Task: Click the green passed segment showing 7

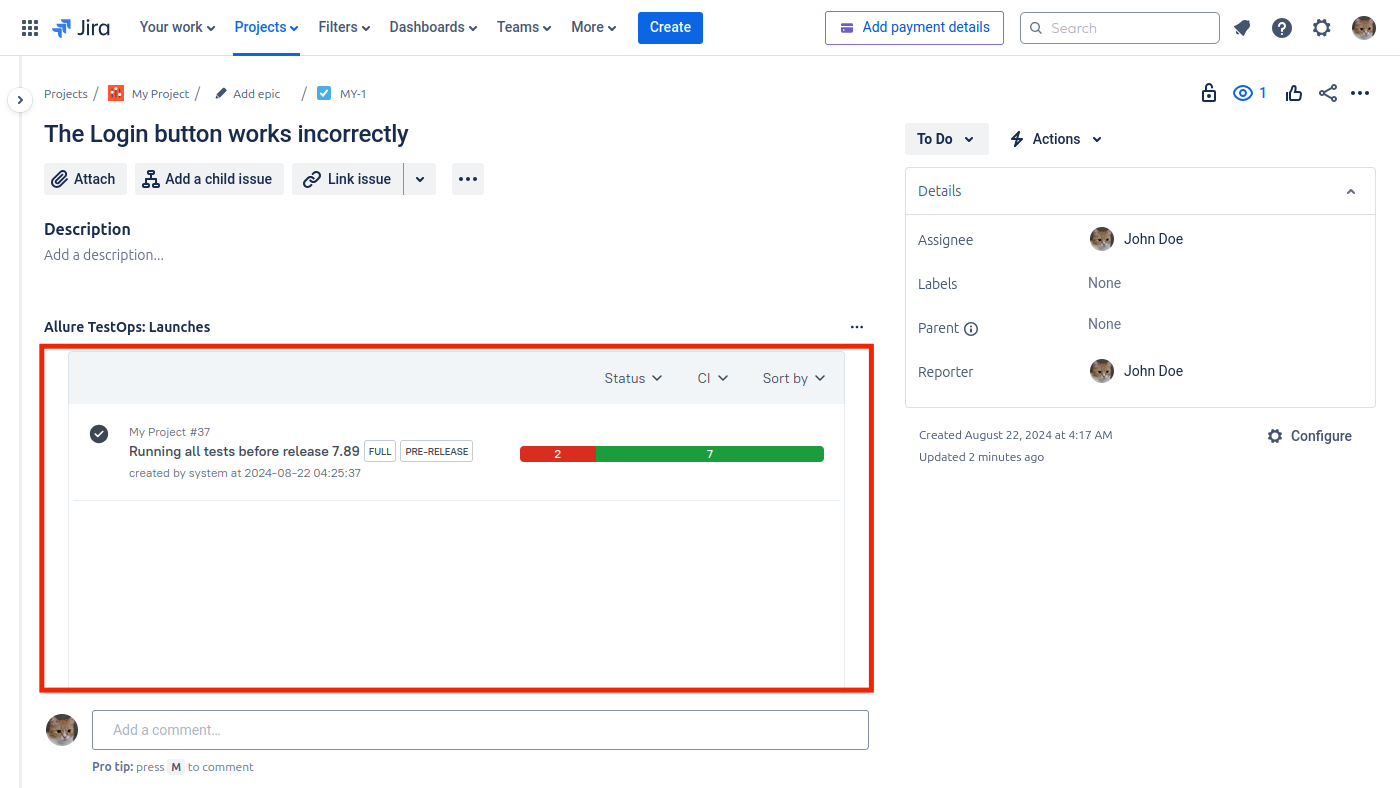Action: point(710,454)
